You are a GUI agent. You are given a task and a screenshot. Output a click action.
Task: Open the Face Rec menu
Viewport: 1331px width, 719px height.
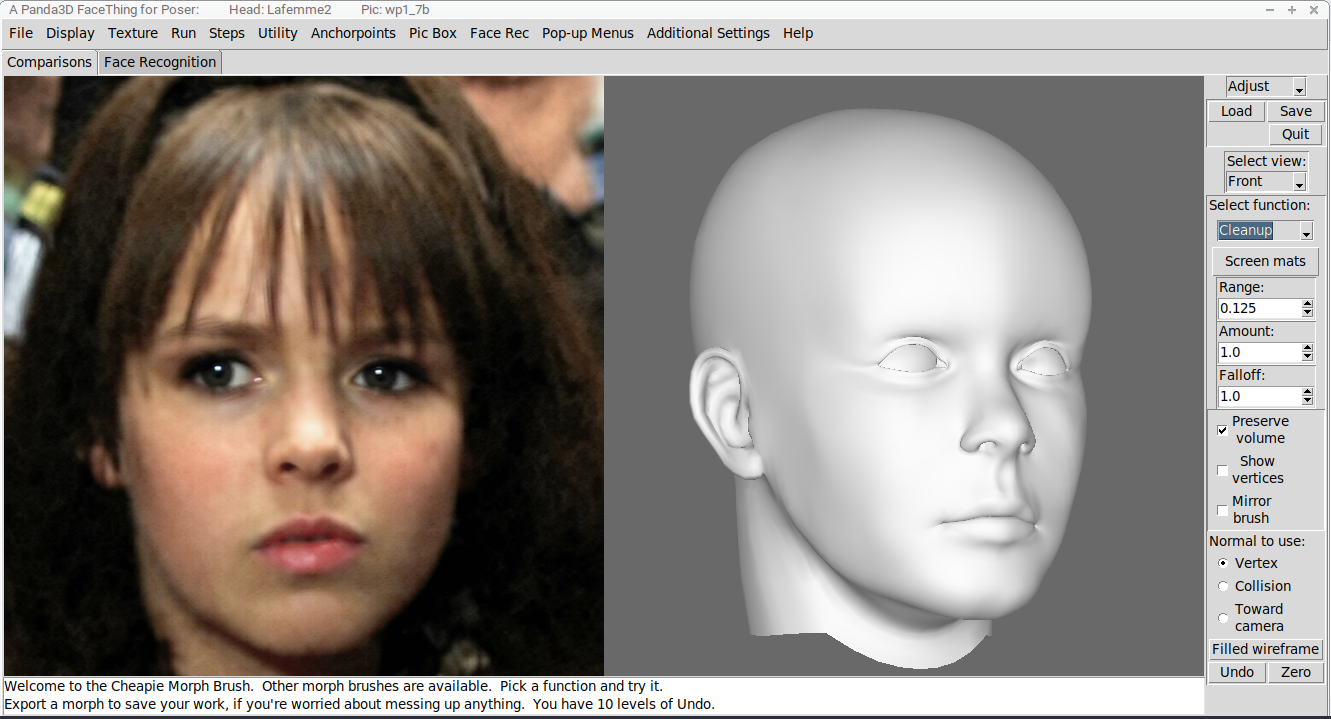pyautogui.click(x=499, y=33)
